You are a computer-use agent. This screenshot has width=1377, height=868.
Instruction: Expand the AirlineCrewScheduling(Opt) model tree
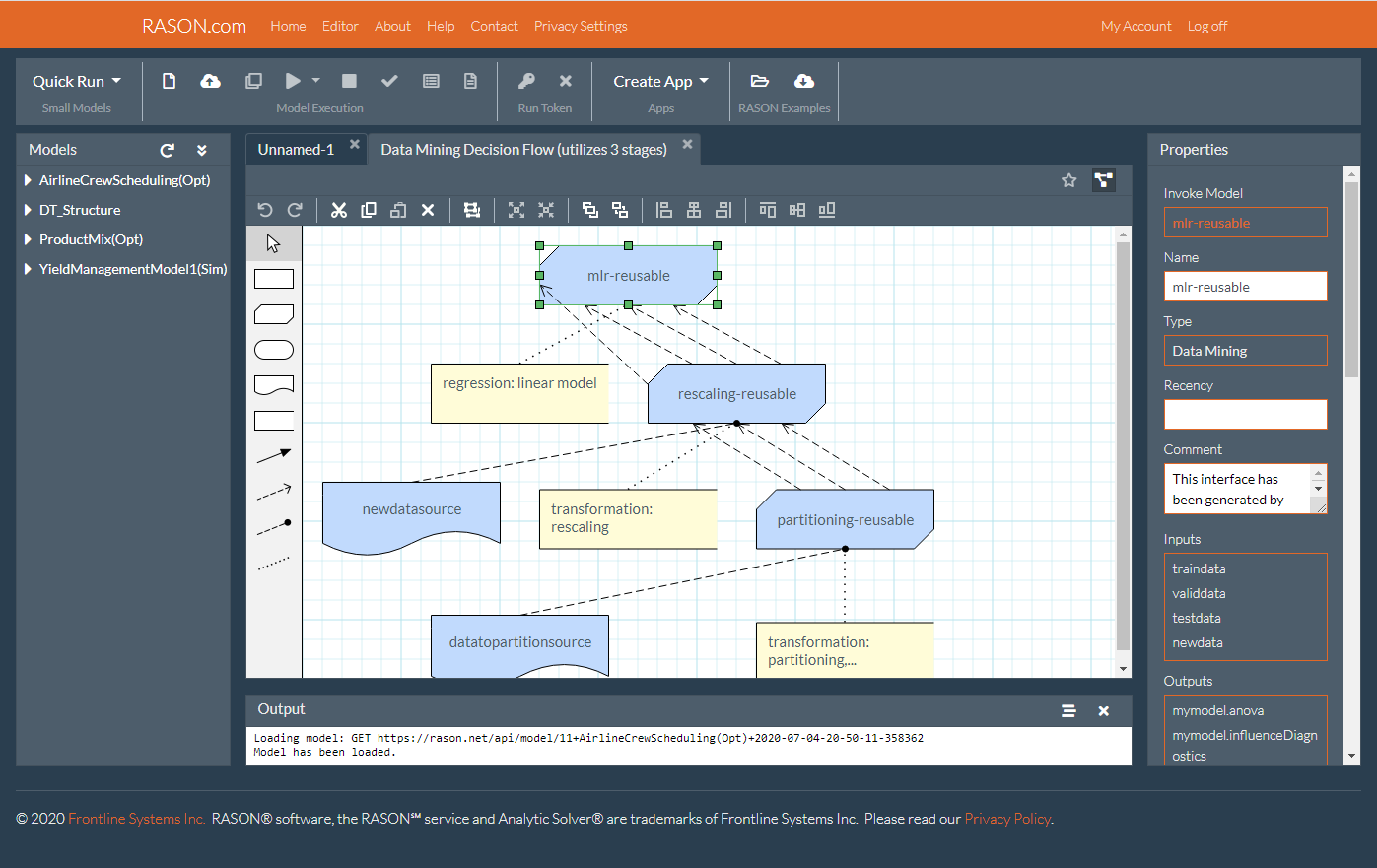[x=28, y=180]
